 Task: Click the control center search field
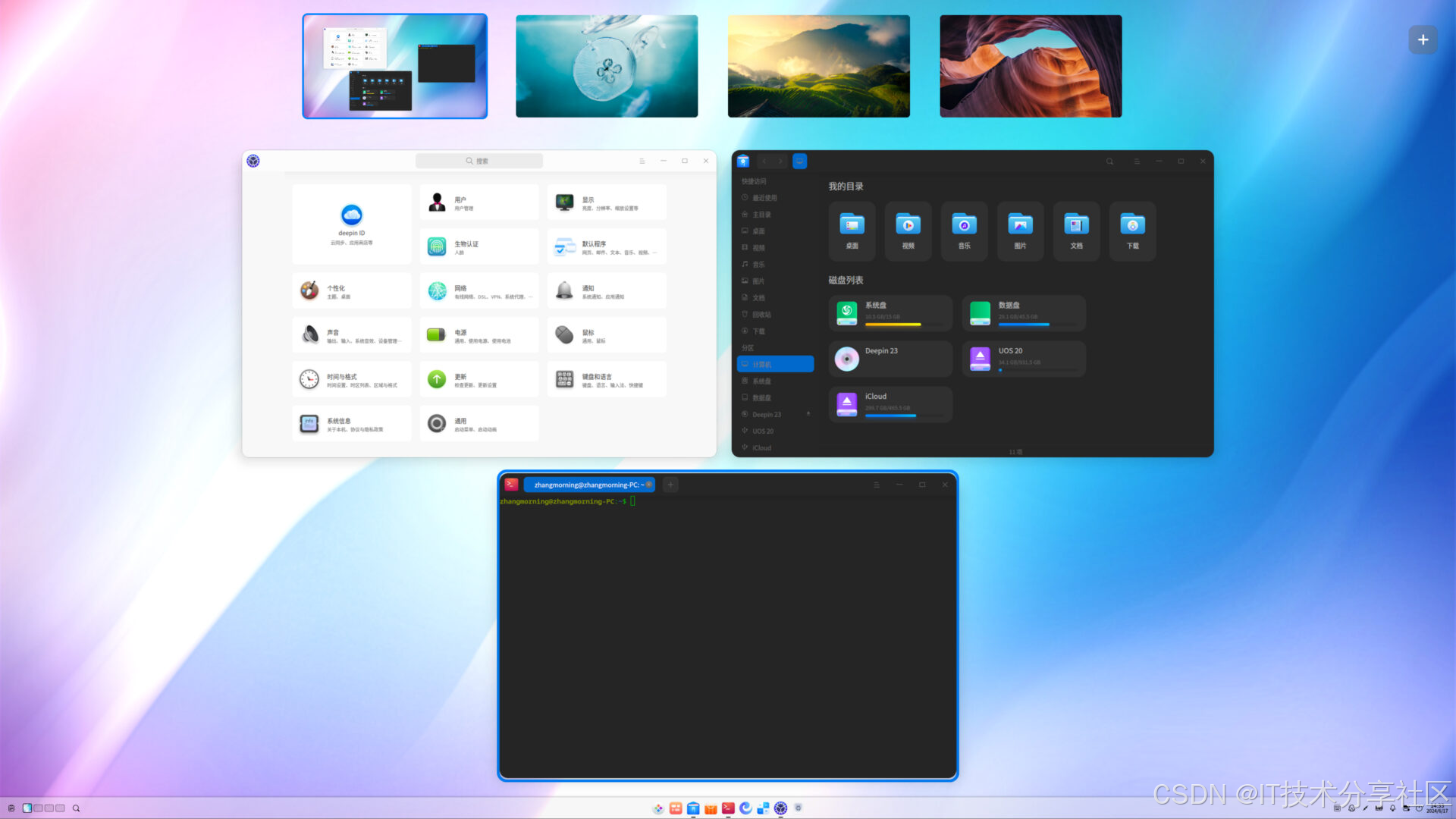click(x=479, y=161)
